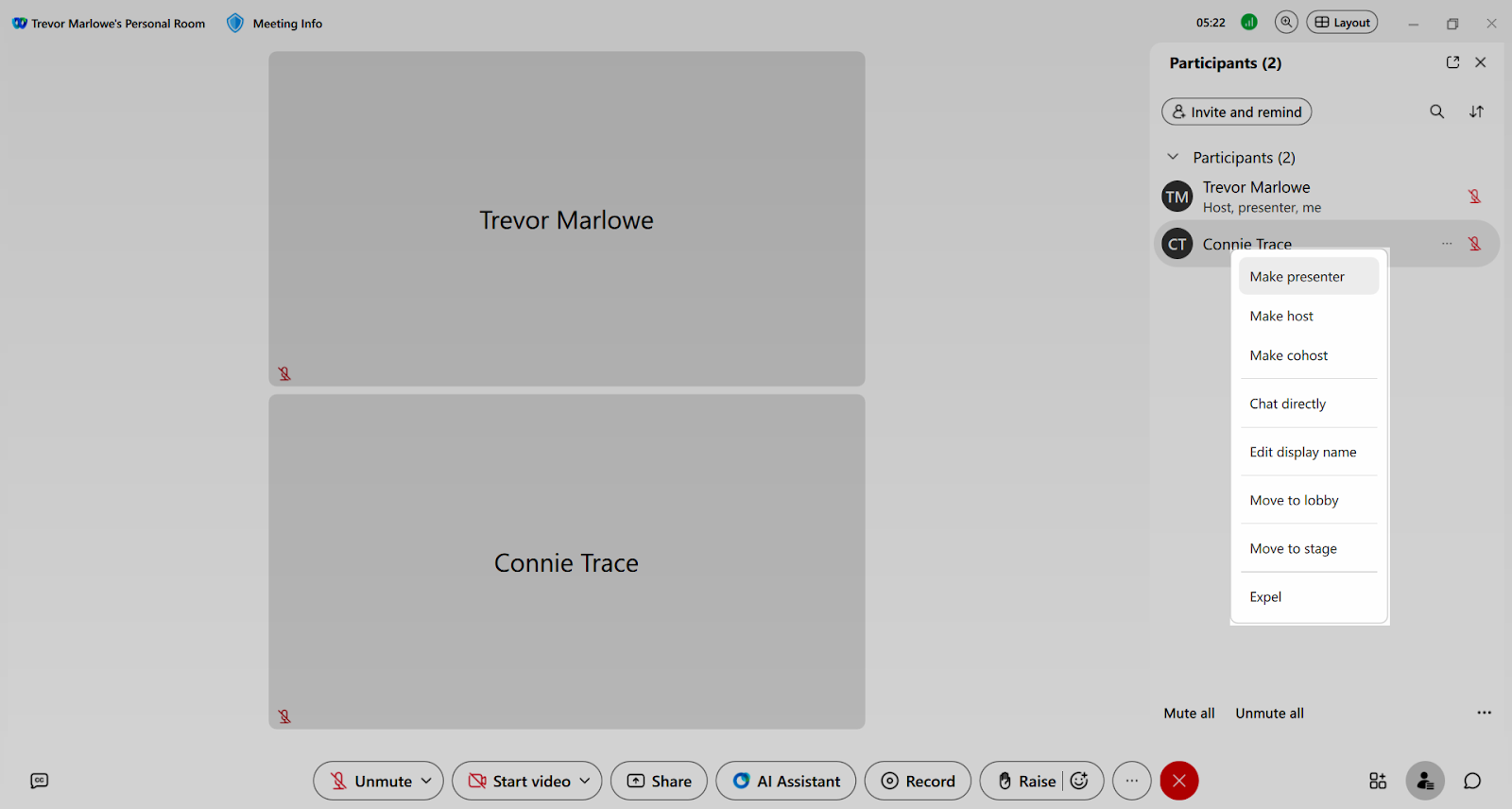1512x809 pixels.
Task: Open the zoom magnifier icon in title bar
Action: pos(1286,22)
